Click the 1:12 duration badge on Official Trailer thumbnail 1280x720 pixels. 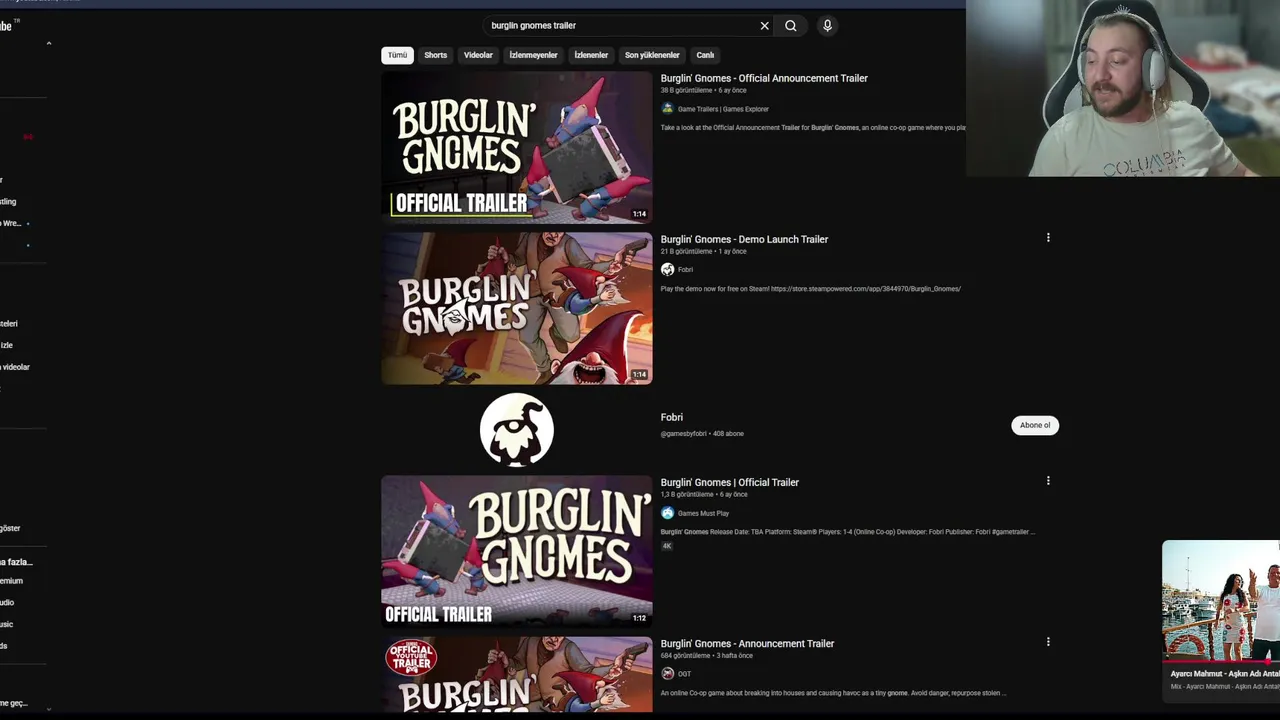(x=639, y=618)
